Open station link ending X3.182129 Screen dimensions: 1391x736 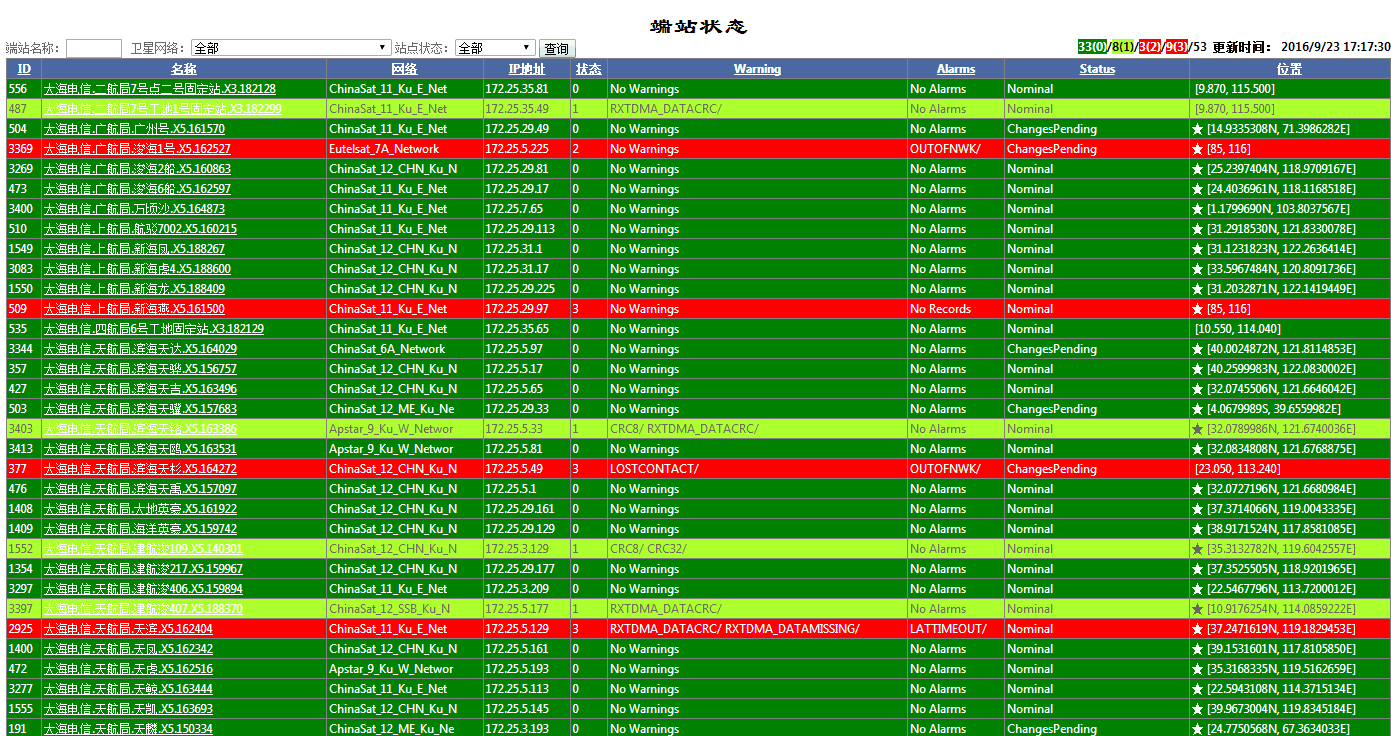tap(154, 329)
